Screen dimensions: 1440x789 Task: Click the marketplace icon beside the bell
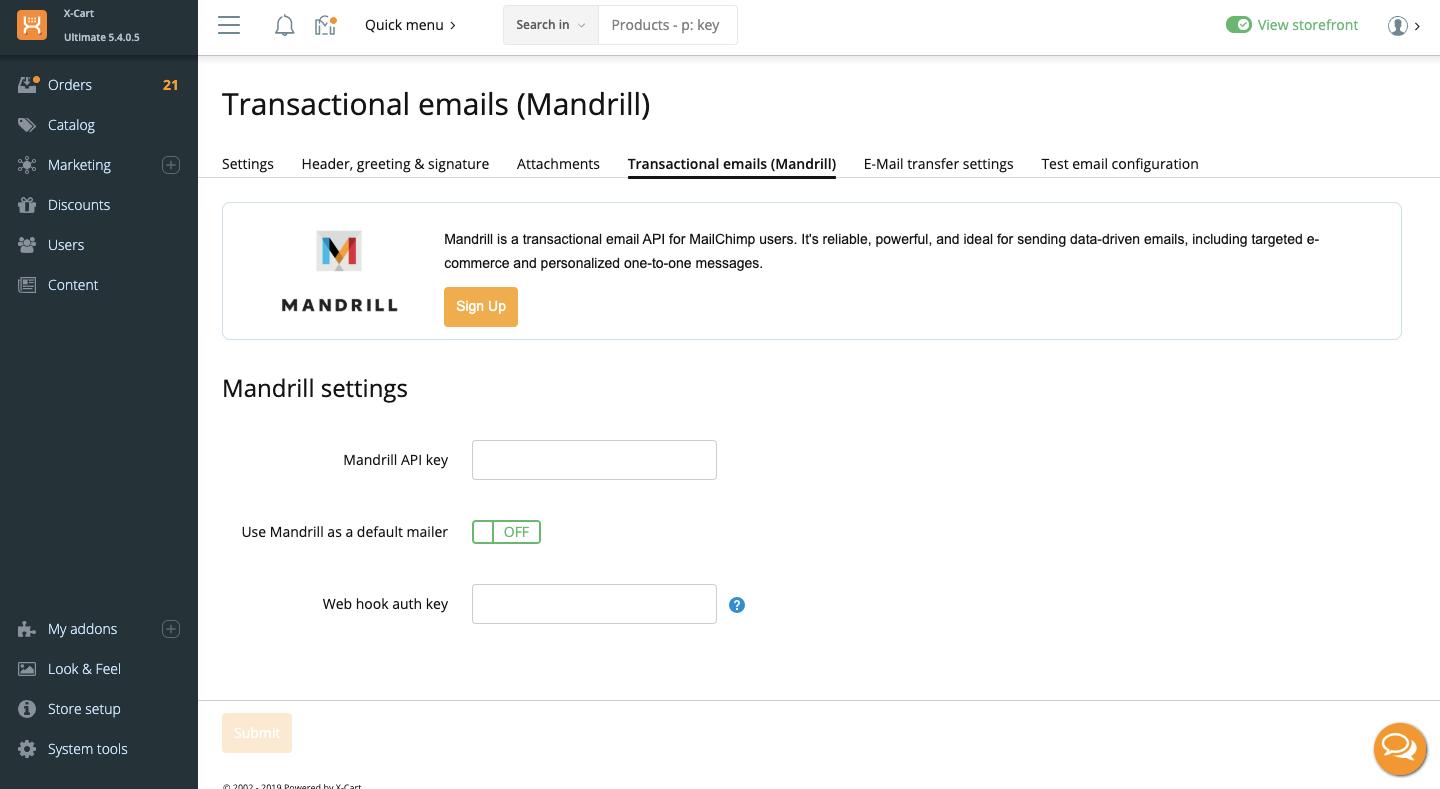pyautogui.click(x=325, y=25)
